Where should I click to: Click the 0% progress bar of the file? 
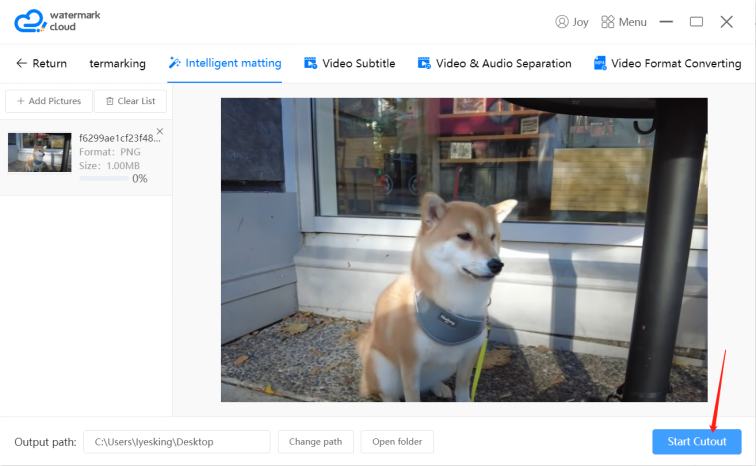104,178
